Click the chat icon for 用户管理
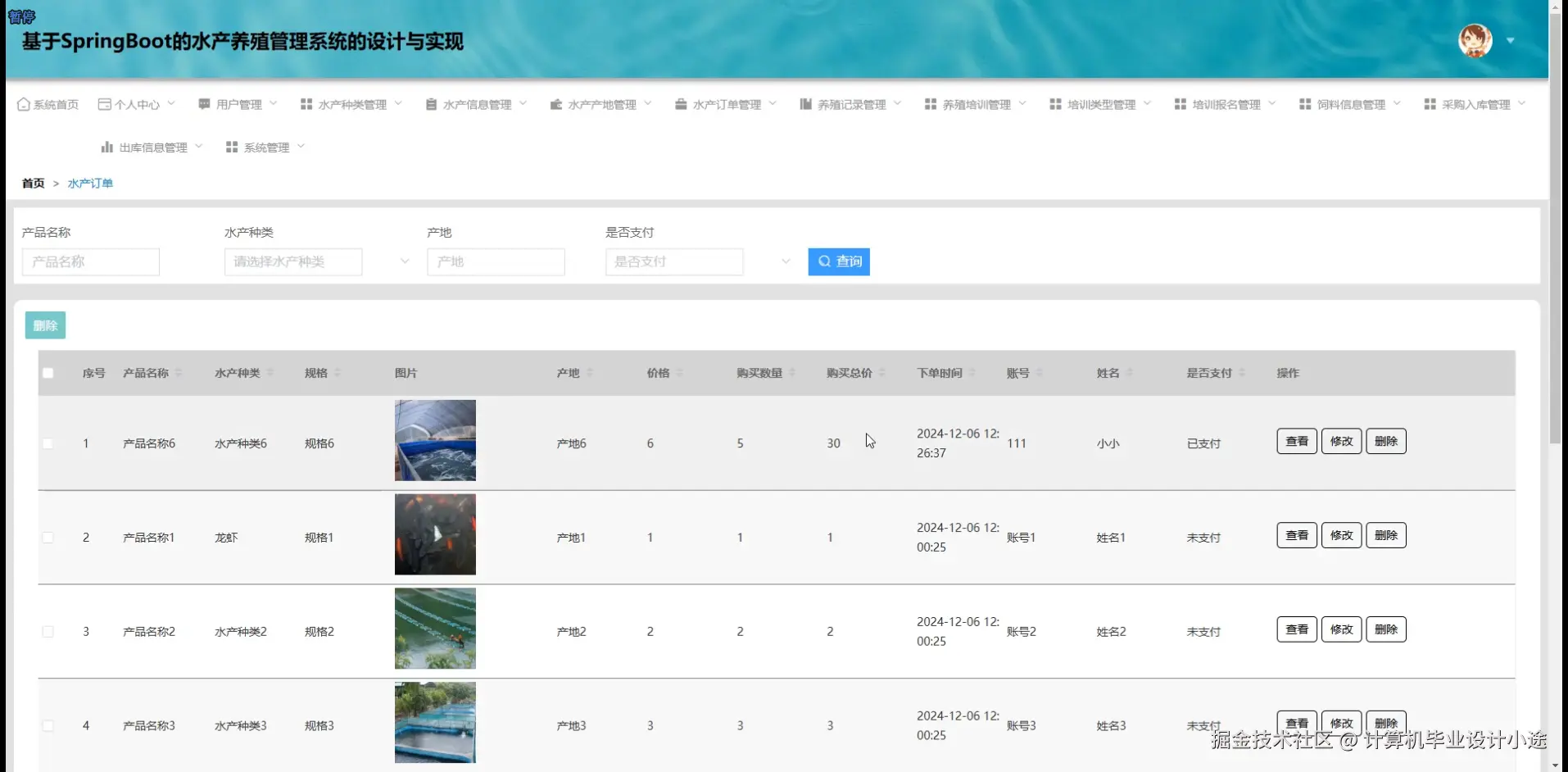1568x772 pixels. (204, 104)
